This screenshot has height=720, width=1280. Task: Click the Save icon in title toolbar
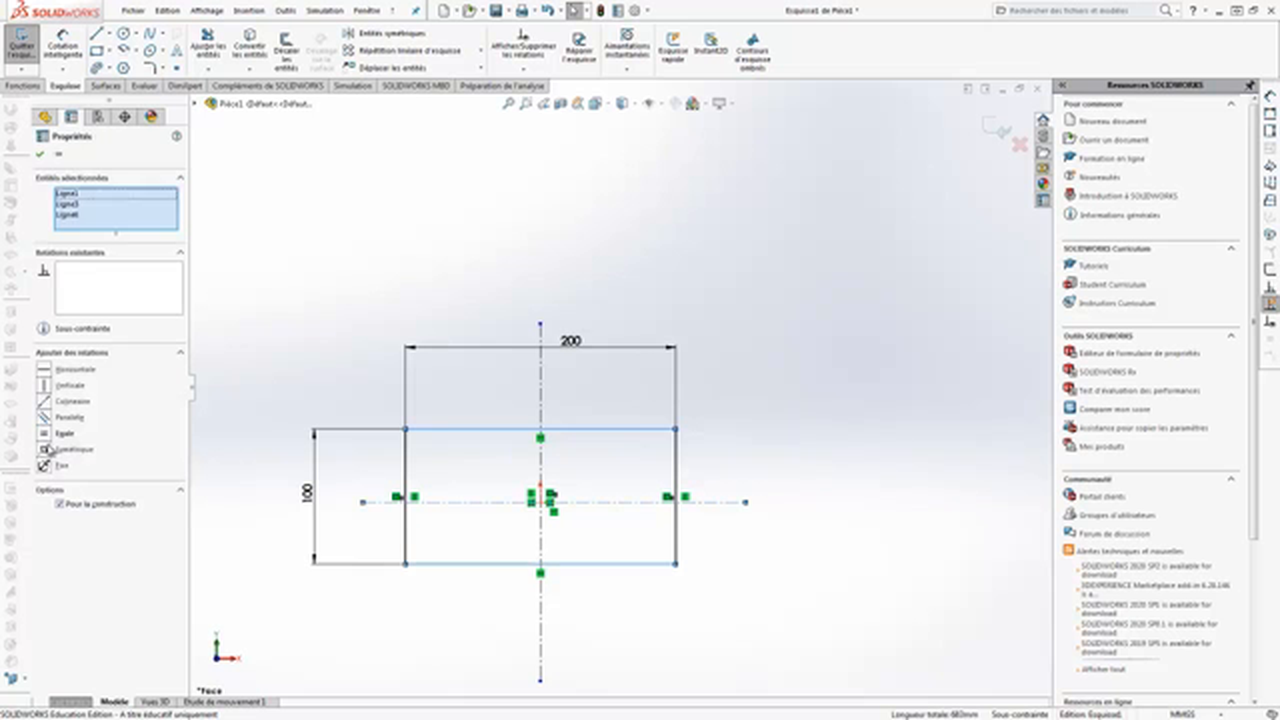pyautogui.click(x=495, y=10)
